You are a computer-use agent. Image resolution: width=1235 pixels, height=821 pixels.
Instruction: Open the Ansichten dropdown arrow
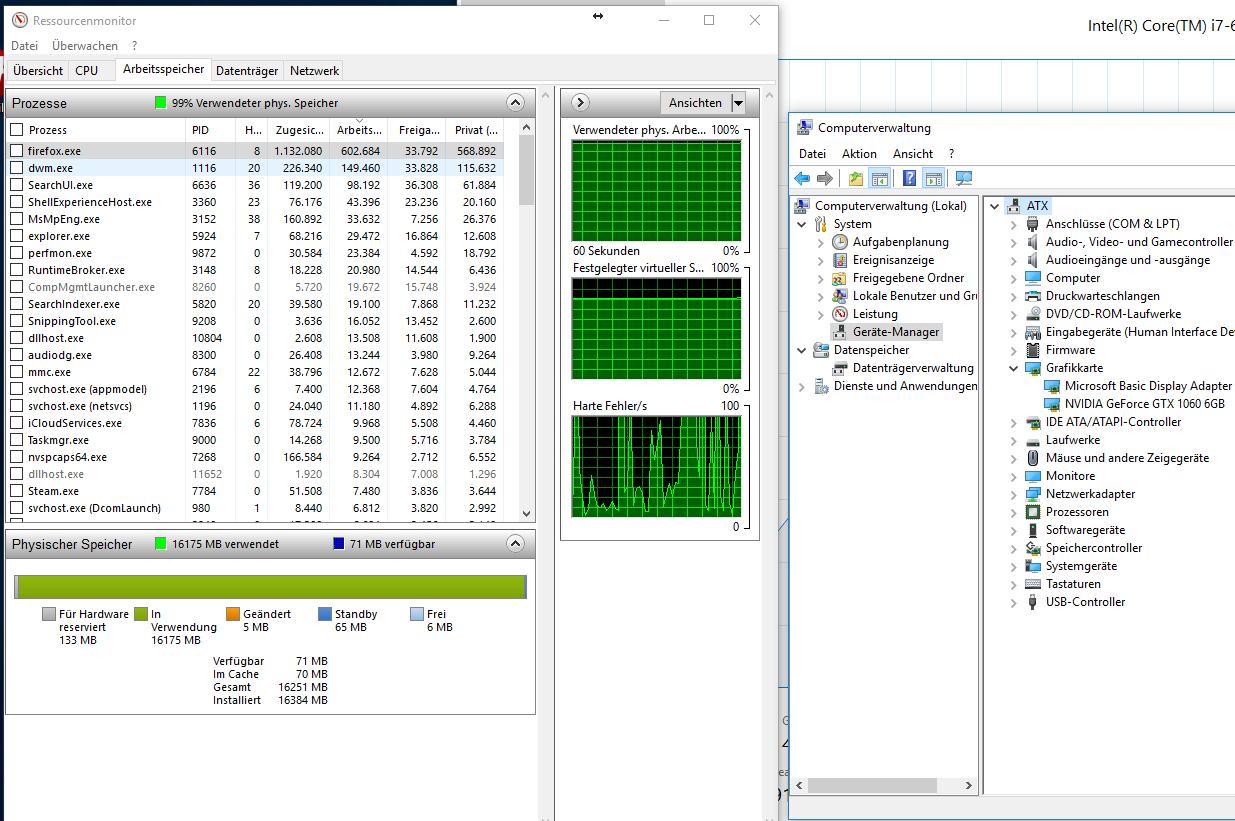pyautogui.click(x=738, y=103)
